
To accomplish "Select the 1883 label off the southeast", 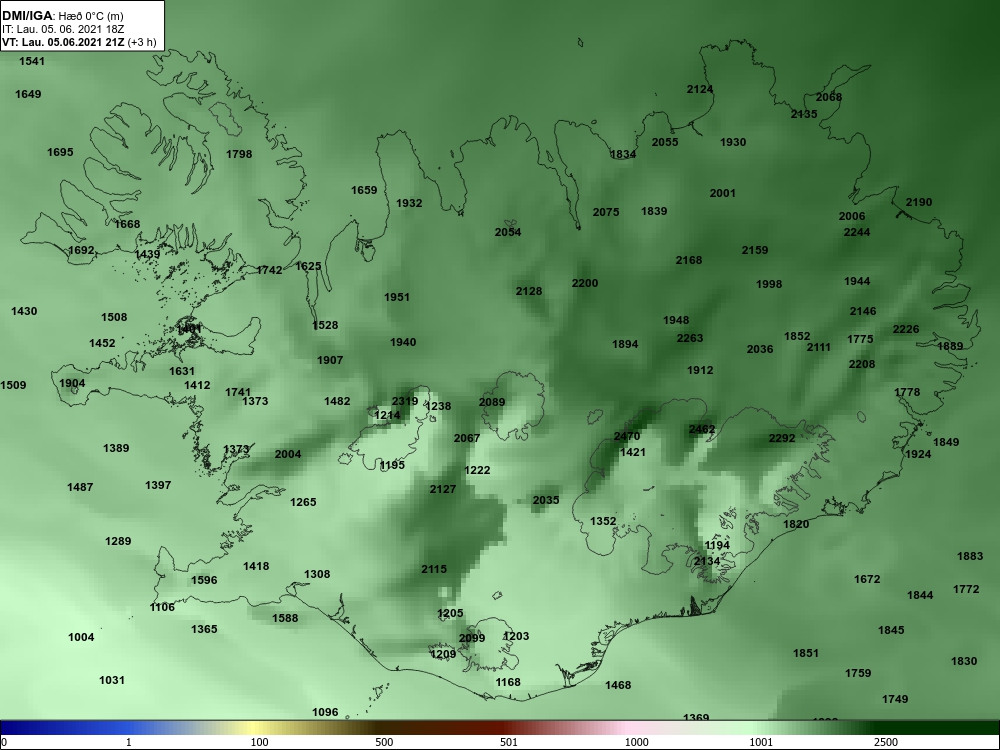I will [x=970, y=556].
